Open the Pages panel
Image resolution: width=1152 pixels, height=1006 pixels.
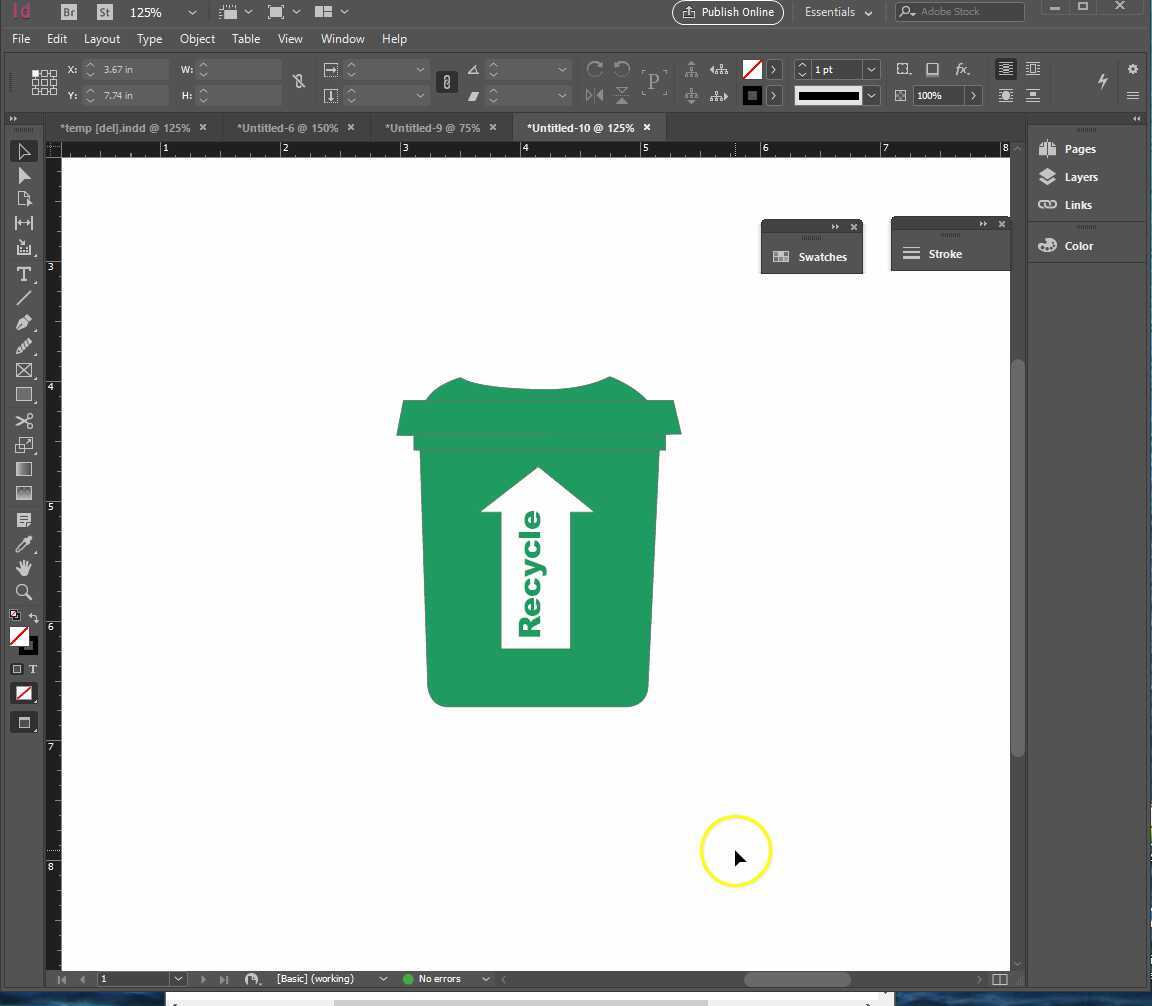click(x=1080, y=148)
